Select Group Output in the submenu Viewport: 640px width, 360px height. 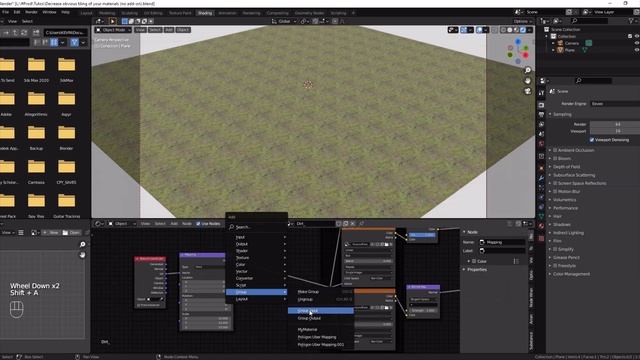[x=321, y=318]
